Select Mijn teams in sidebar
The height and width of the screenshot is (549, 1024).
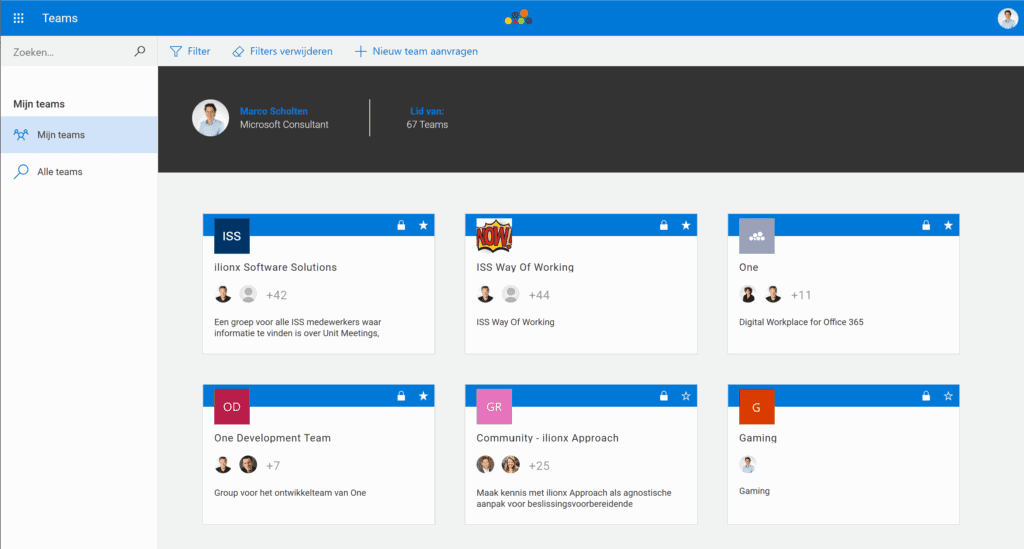pos(60,135)
